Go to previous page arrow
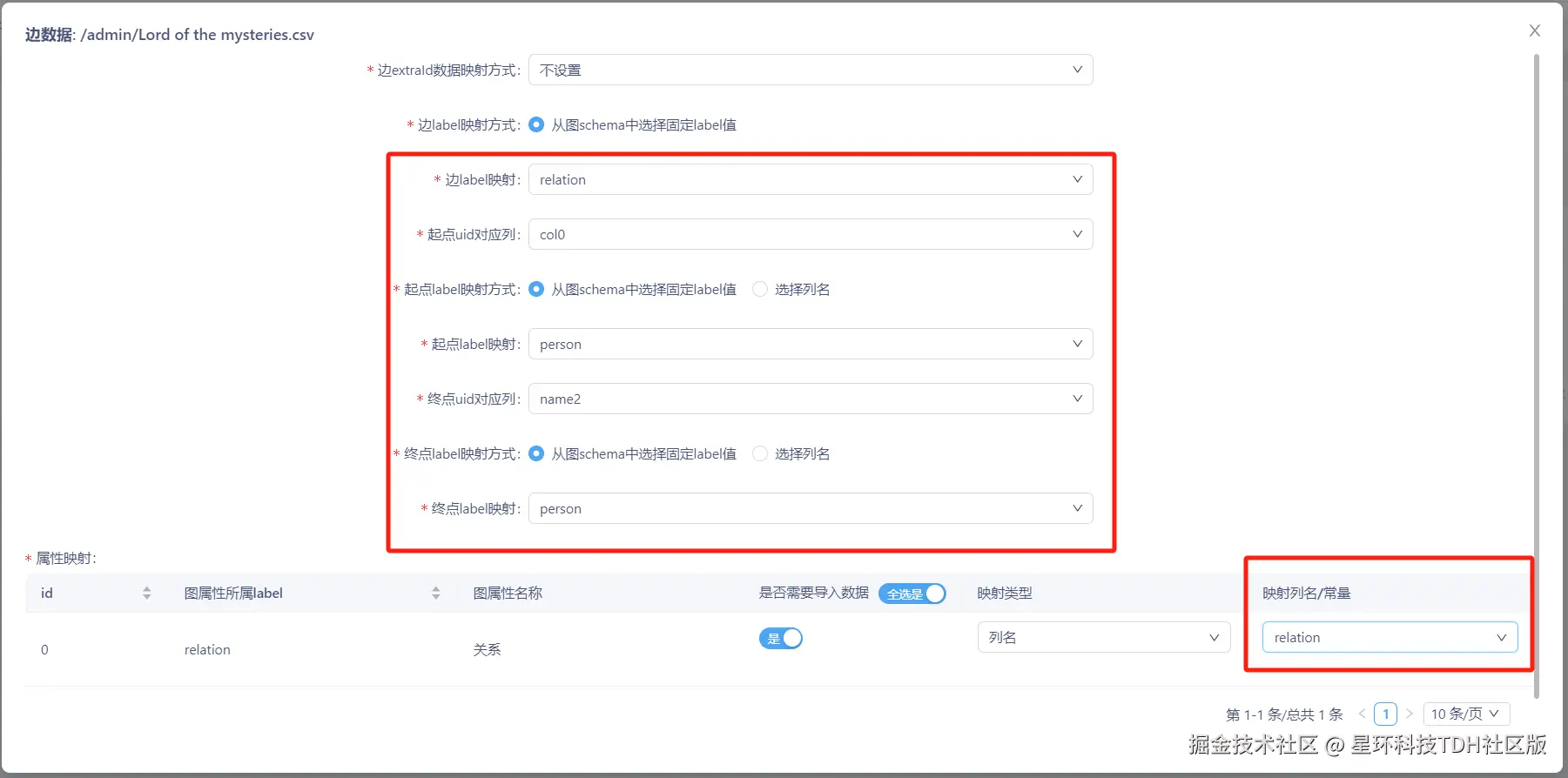 (x=1363, y=714)
